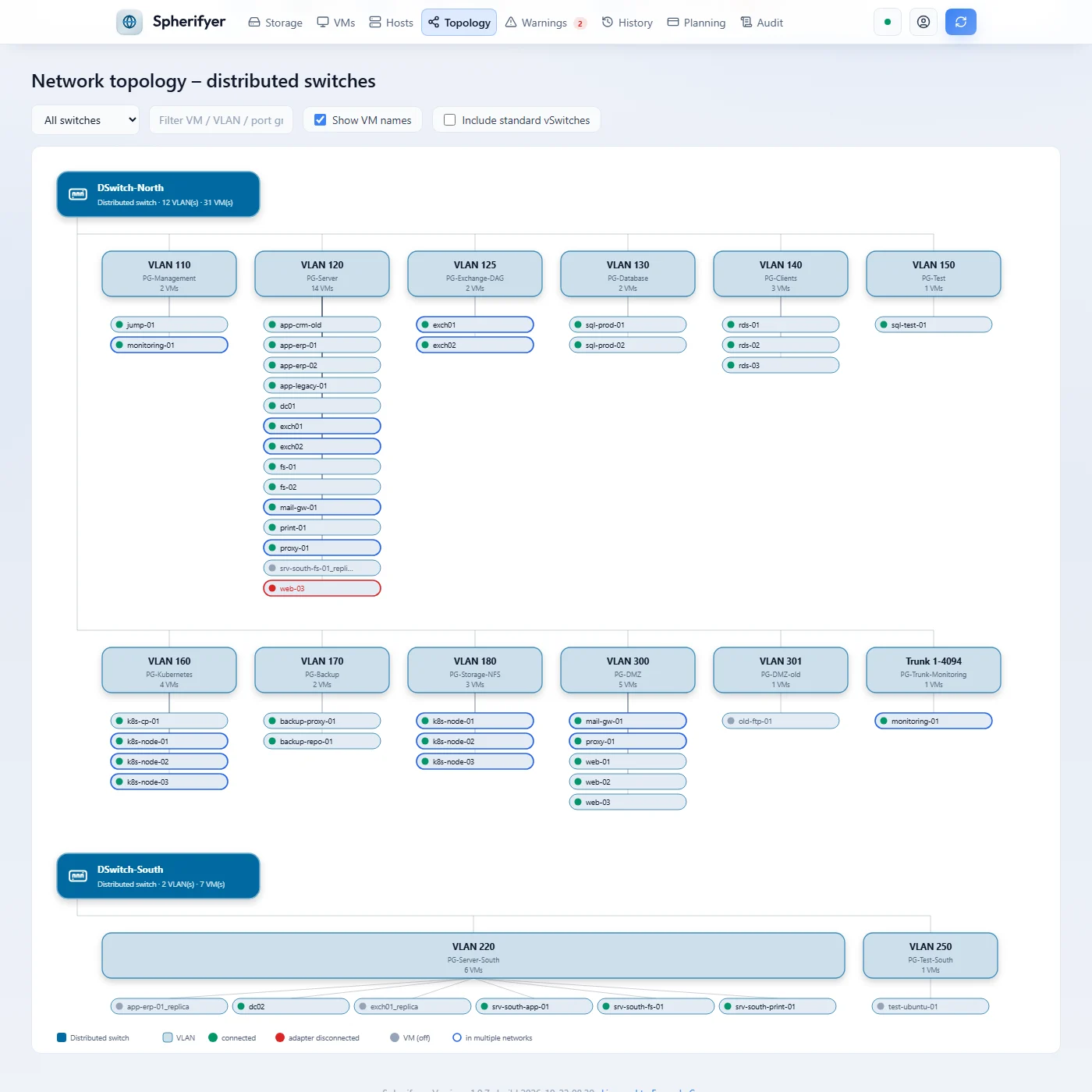Click the Spherifyer globe logo icon
1092x1092 pixels.
[129, 22]
